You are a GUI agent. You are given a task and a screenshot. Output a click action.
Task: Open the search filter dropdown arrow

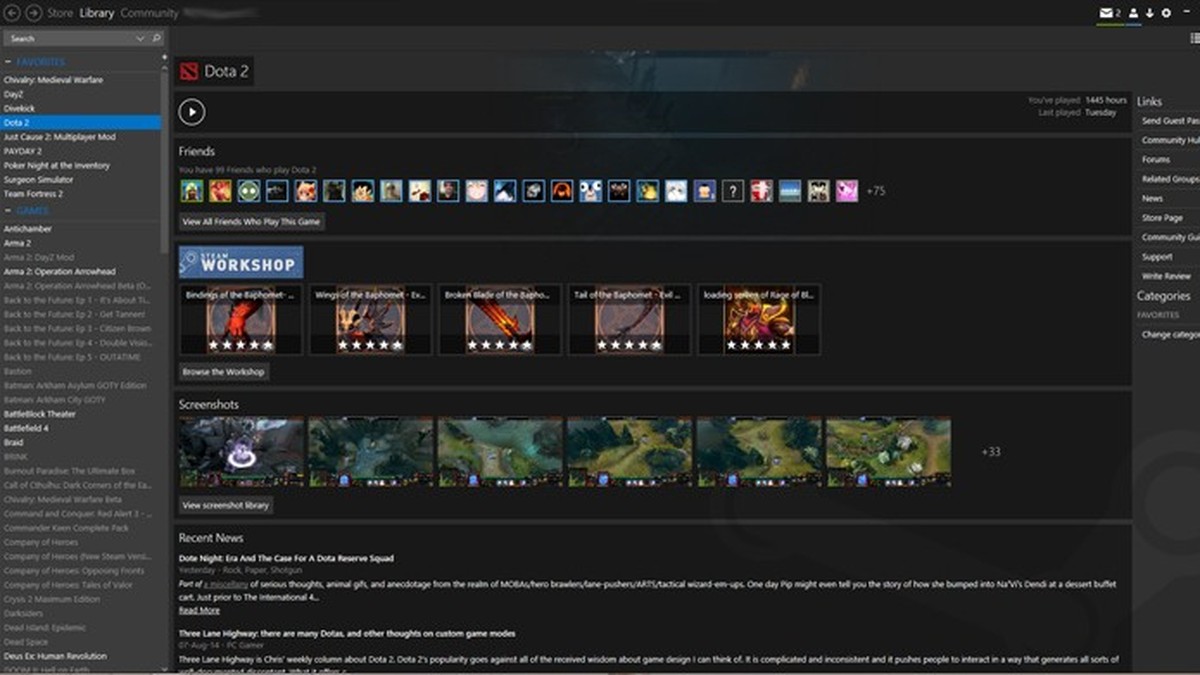coord(140,37)
